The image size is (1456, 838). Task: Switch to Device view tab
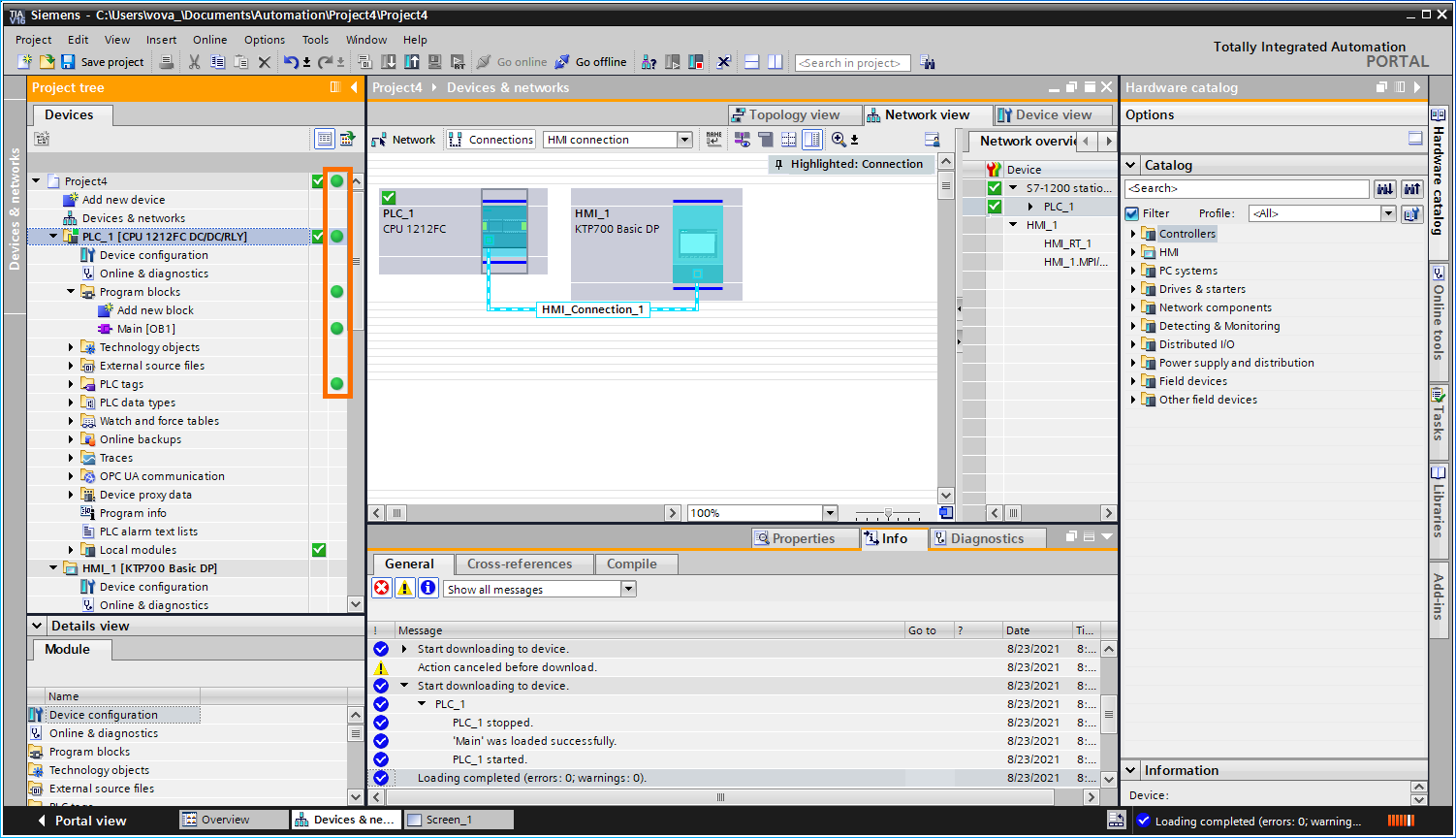(1054, 114)
